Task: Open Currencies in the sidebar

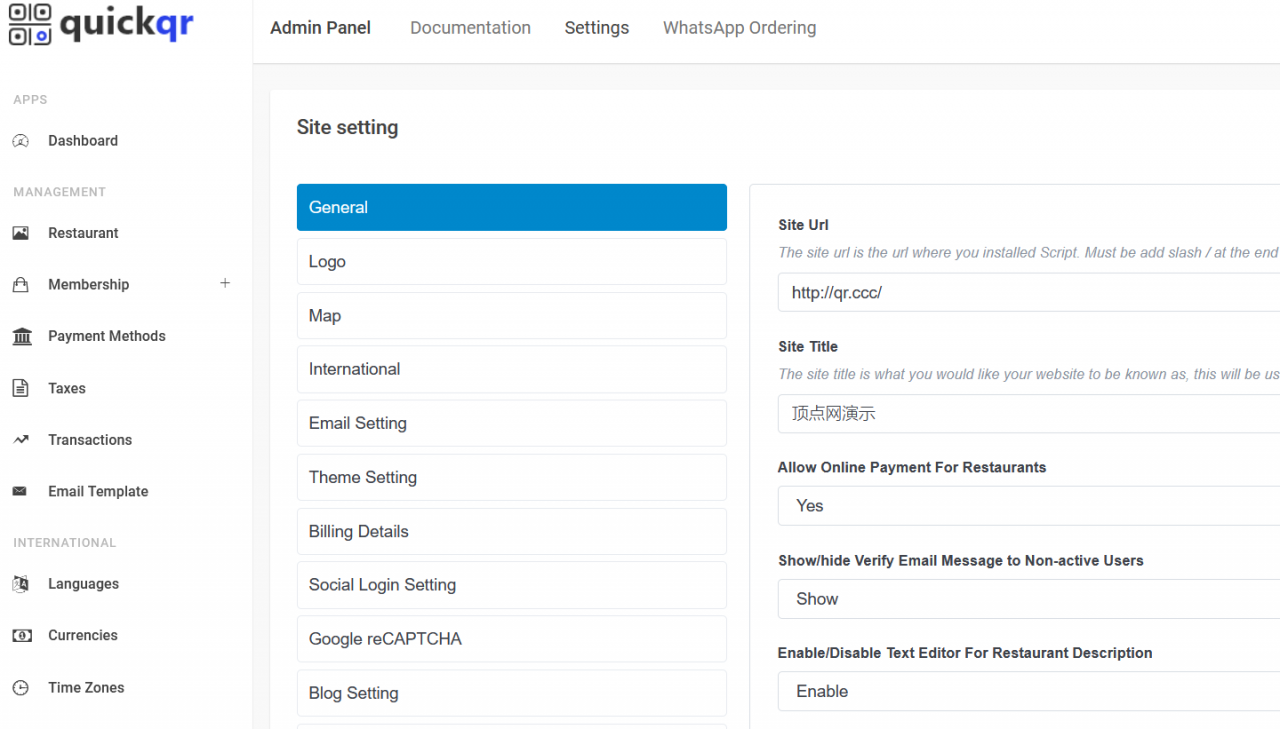Action: pyautogui.click(x=83, y=635)
